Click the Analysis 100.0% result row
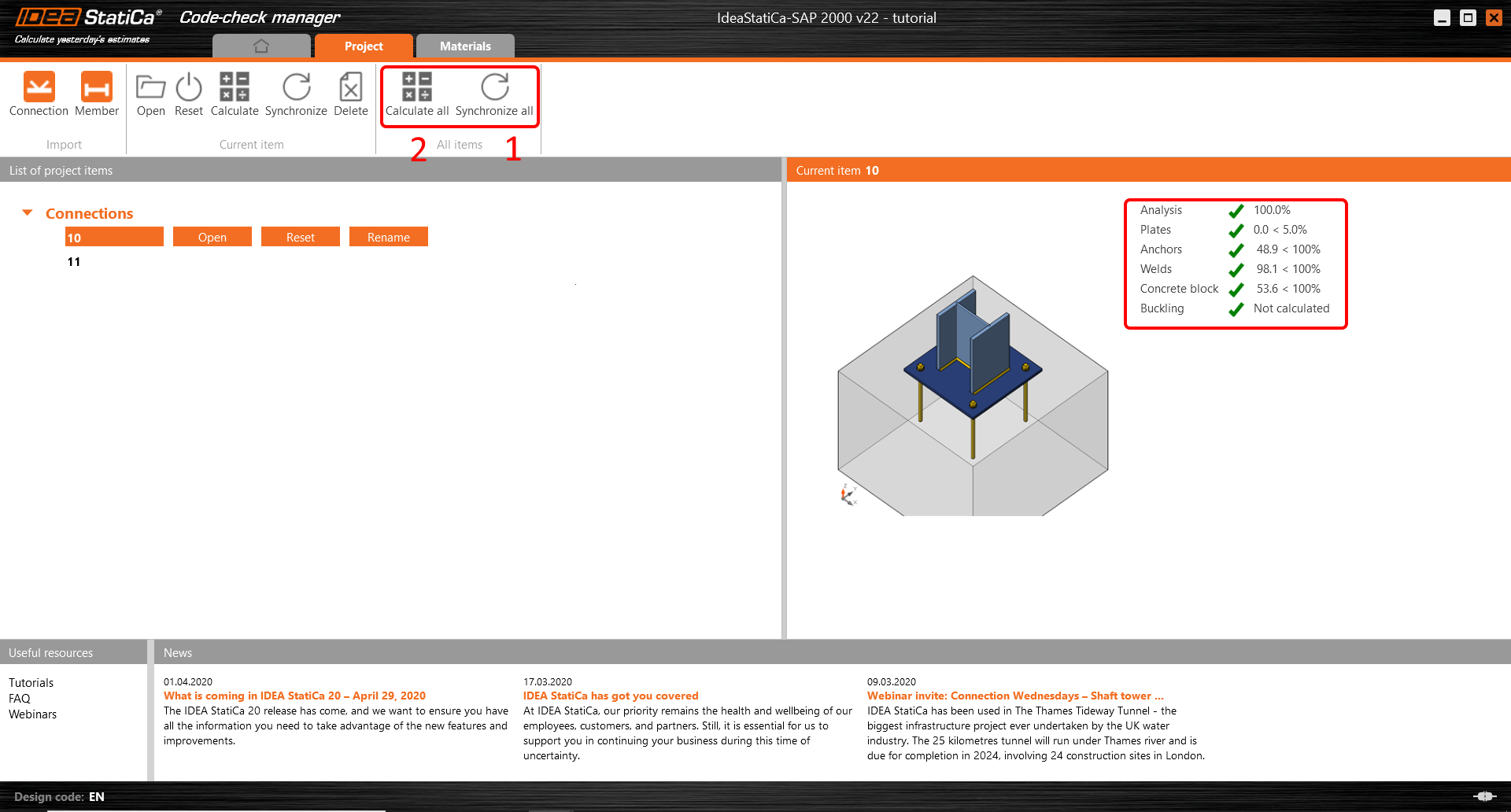The height and width of the screenshot is (812, 1511). coord(1235,210)
